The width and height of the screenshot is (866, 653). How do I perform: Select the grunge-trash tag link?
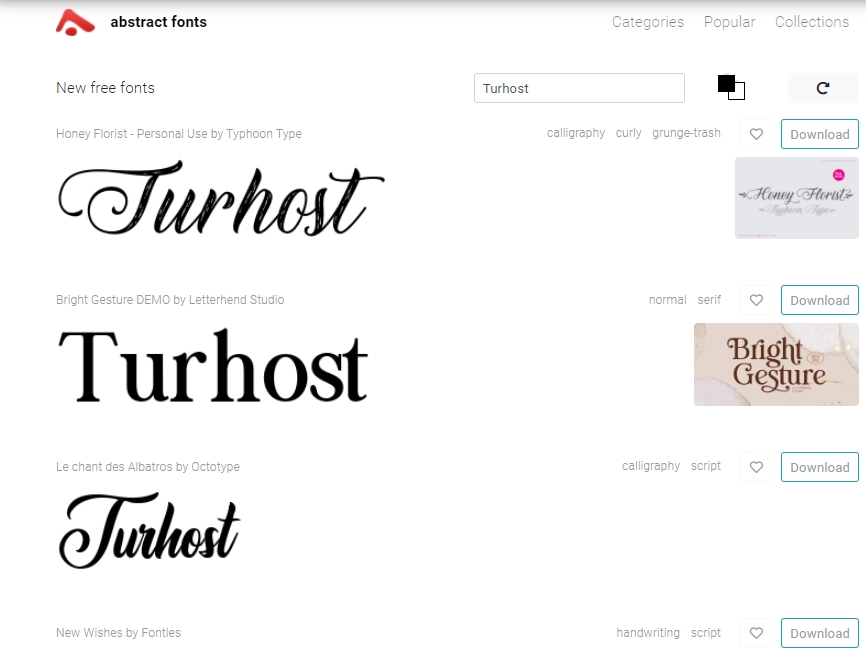tap(686, 133)
